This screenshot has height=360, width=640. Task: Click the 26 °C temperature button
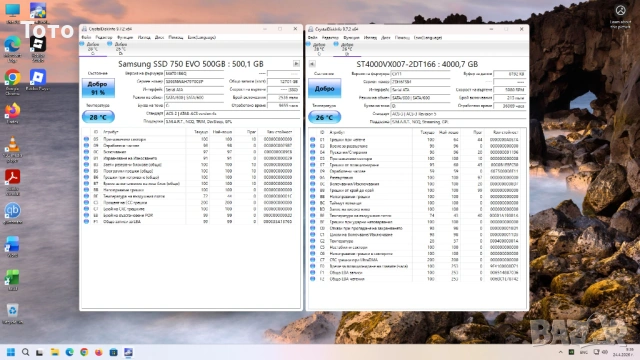pyautogui.click(x=324, y=118)
